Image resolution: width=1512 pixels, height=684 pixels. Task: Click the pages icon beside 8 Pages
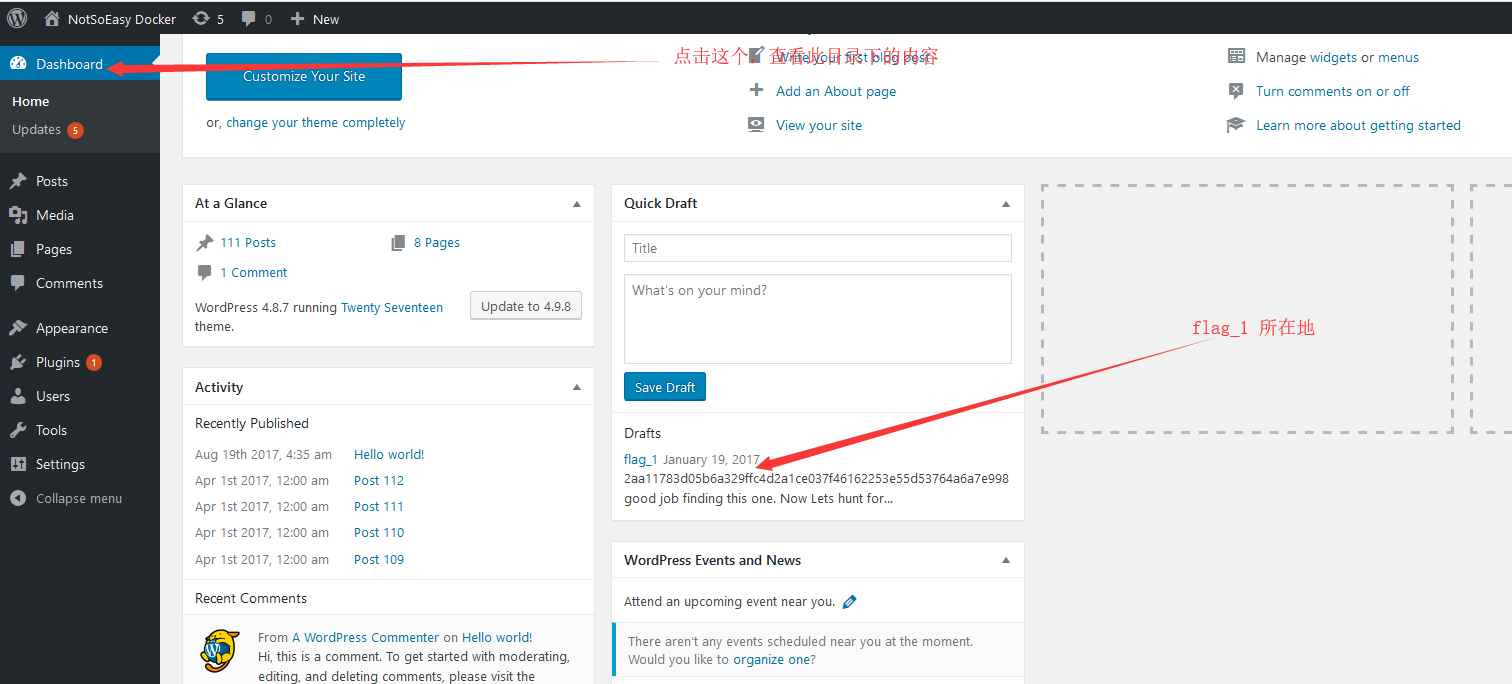click(398, 242)
